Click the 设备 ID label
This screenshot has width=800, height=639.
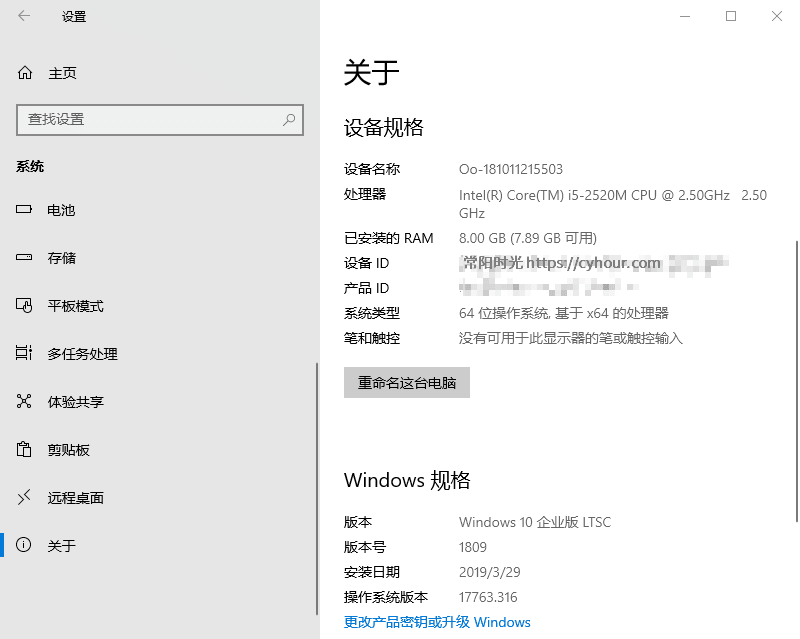coord(366,263)
